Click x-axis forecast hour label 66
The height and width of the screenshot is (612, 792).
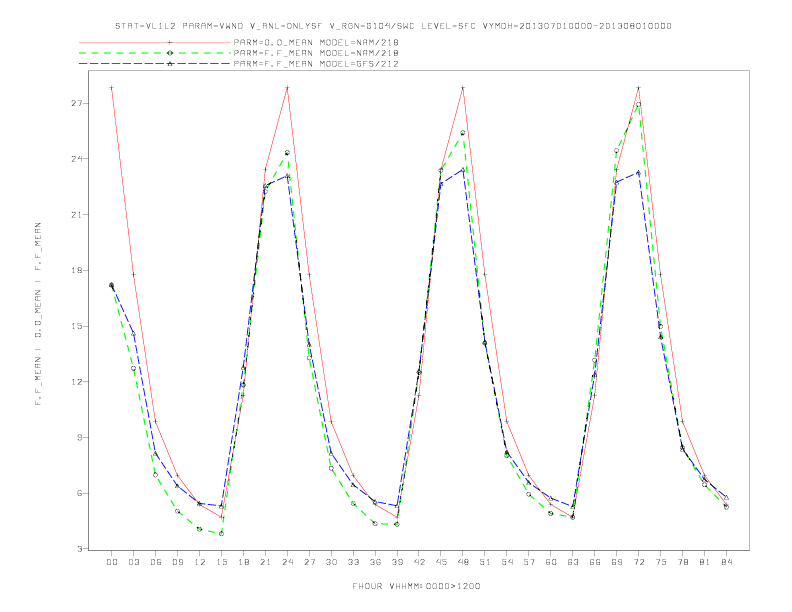coord(595,562)
